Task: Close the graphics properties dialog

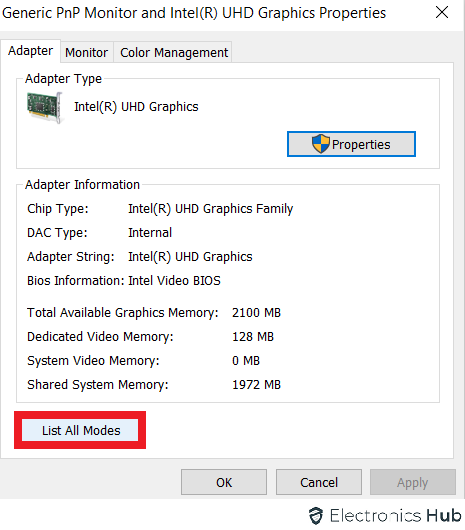Action: tap(442, 13)
